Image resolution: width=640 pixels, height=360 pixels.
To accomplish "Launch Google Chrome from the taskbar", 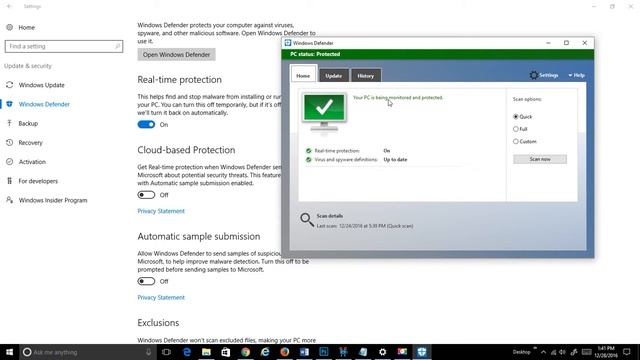I will coord(245,352).
